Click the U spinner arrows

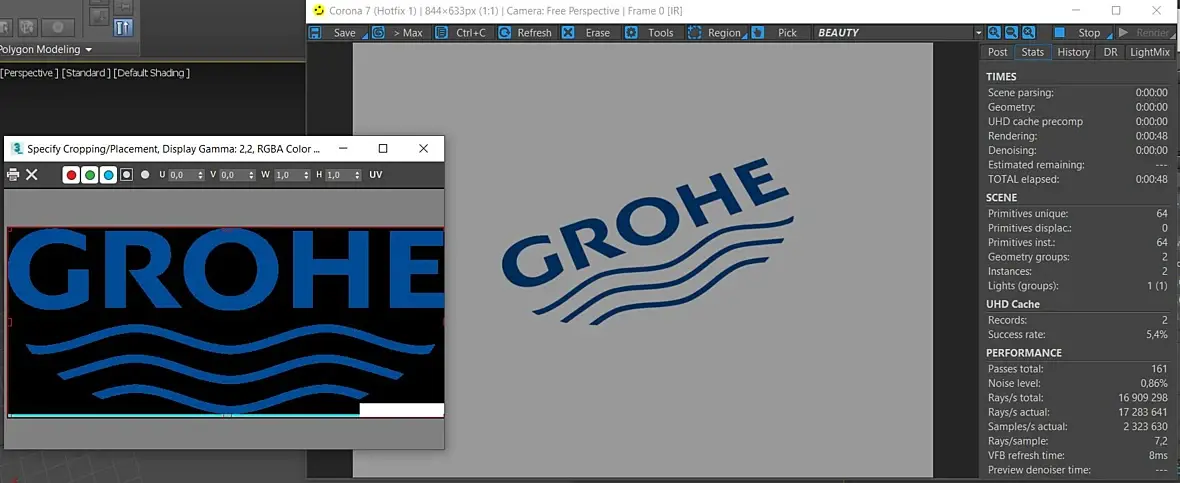point(200,175)
